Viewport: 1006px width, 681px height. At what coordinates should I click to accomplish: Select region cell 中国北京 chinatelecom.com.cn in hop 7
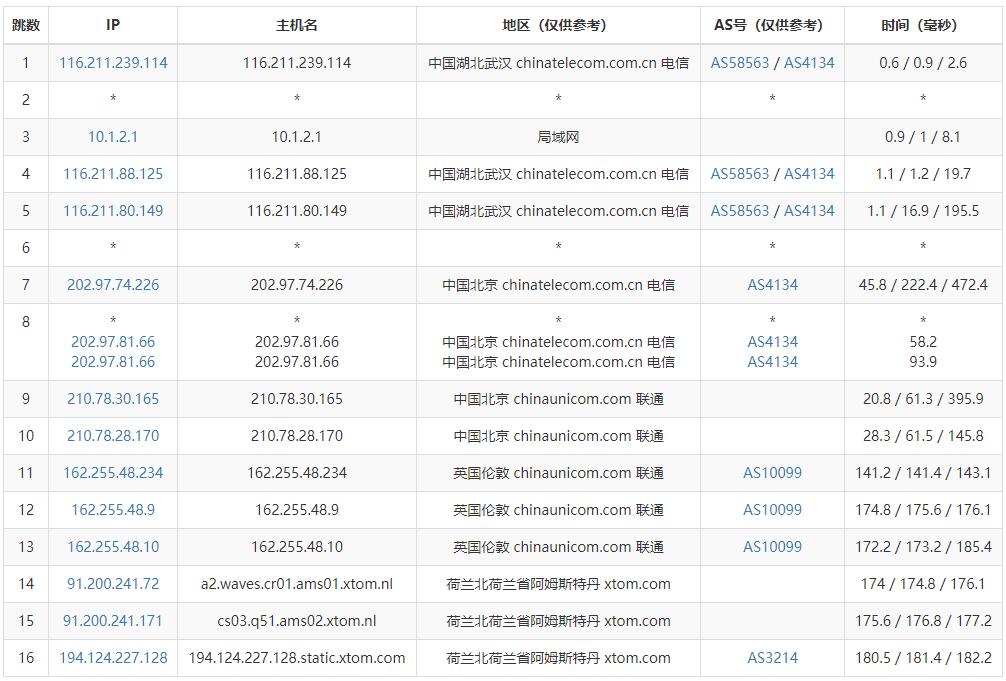click(558, 285)
